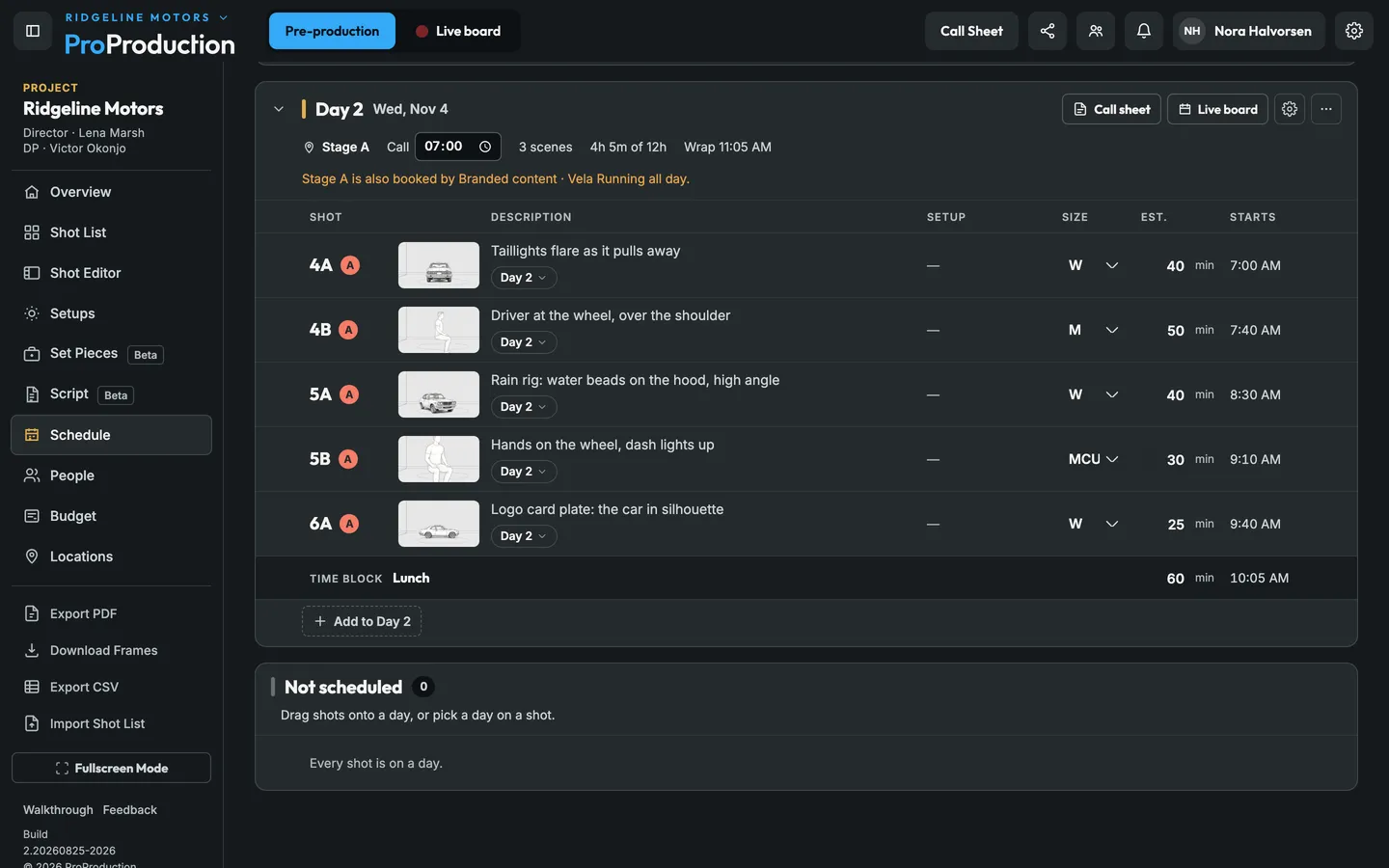Viewport: 1389px width, 868px height.
Task: Click the A badge on shot 6A
Action: [349, 524]
